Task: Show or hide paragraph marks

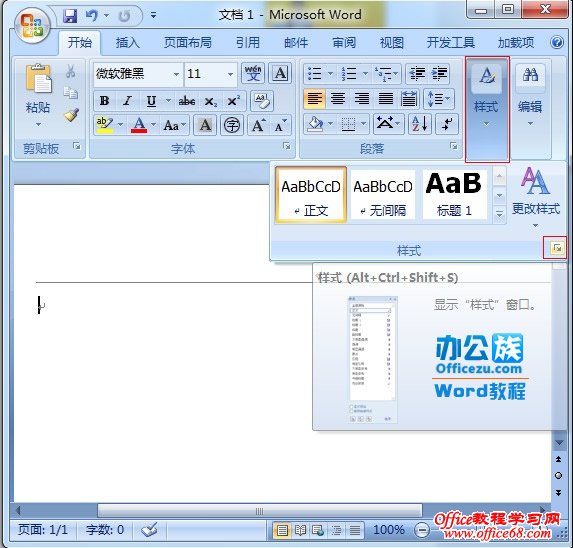Action: pos(447,124)
